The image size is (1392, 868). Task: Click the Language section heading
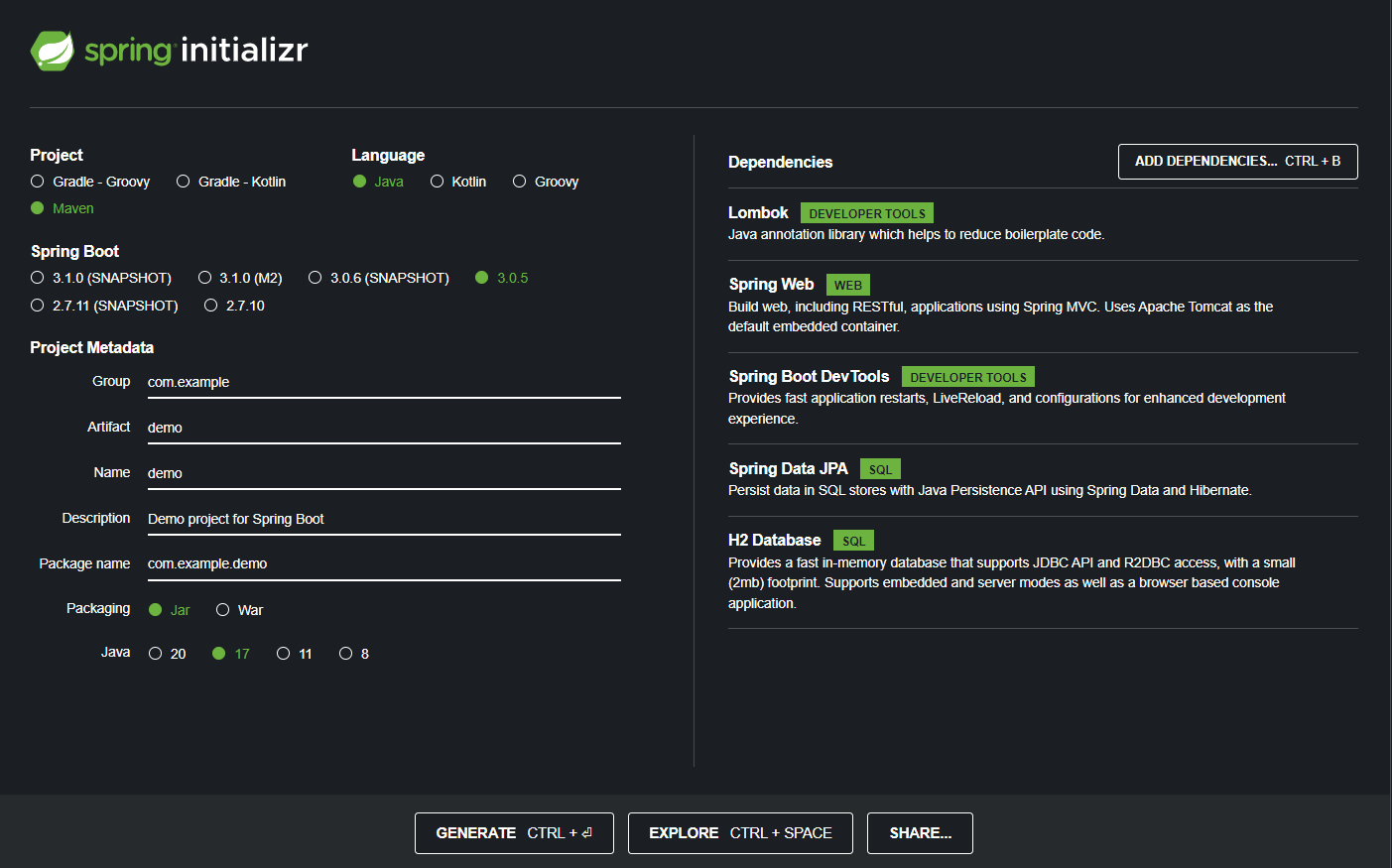click(388, 155)
